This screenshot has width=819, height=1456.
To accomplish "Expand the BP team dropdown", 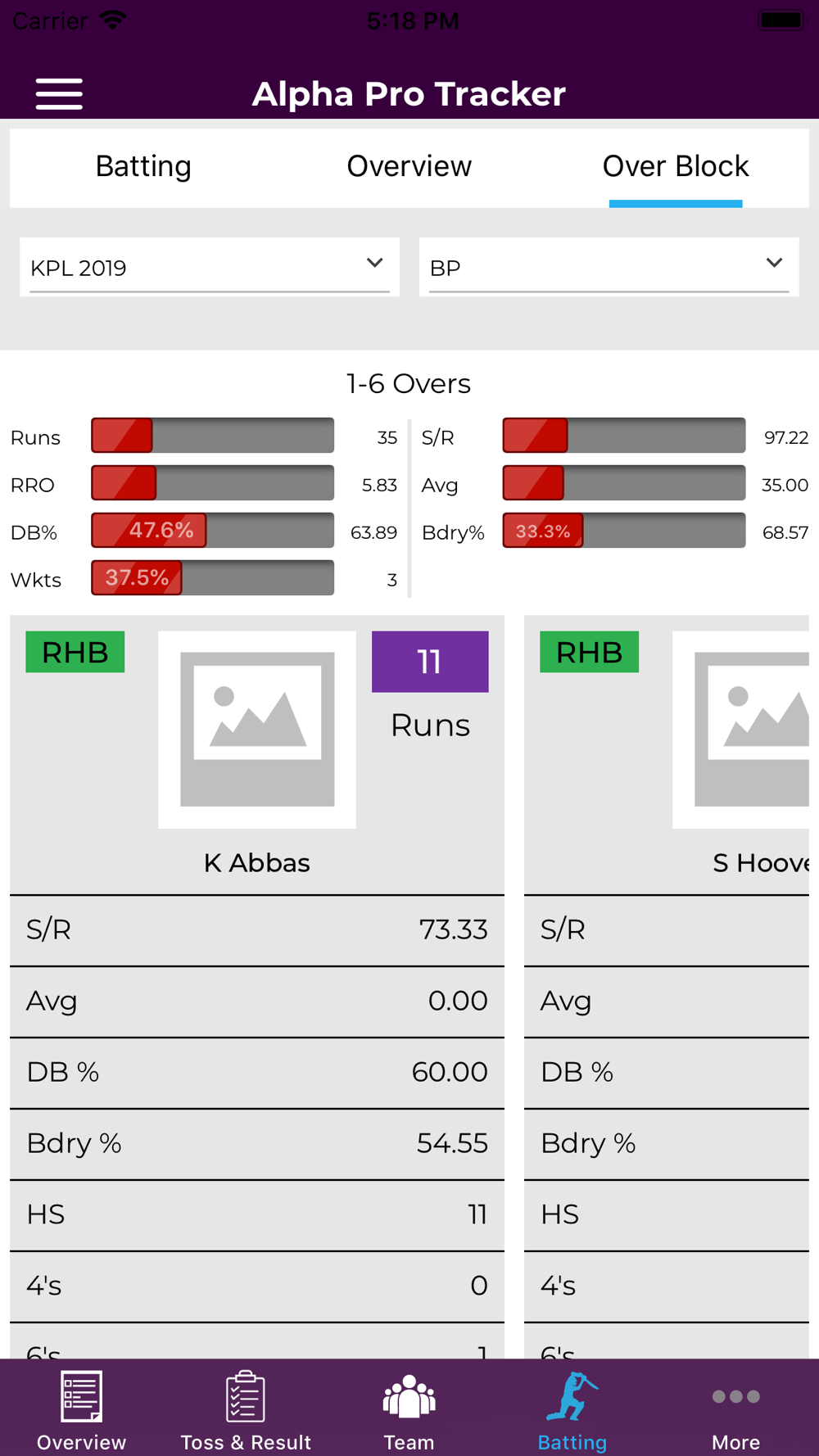I will tap(609, 267).
